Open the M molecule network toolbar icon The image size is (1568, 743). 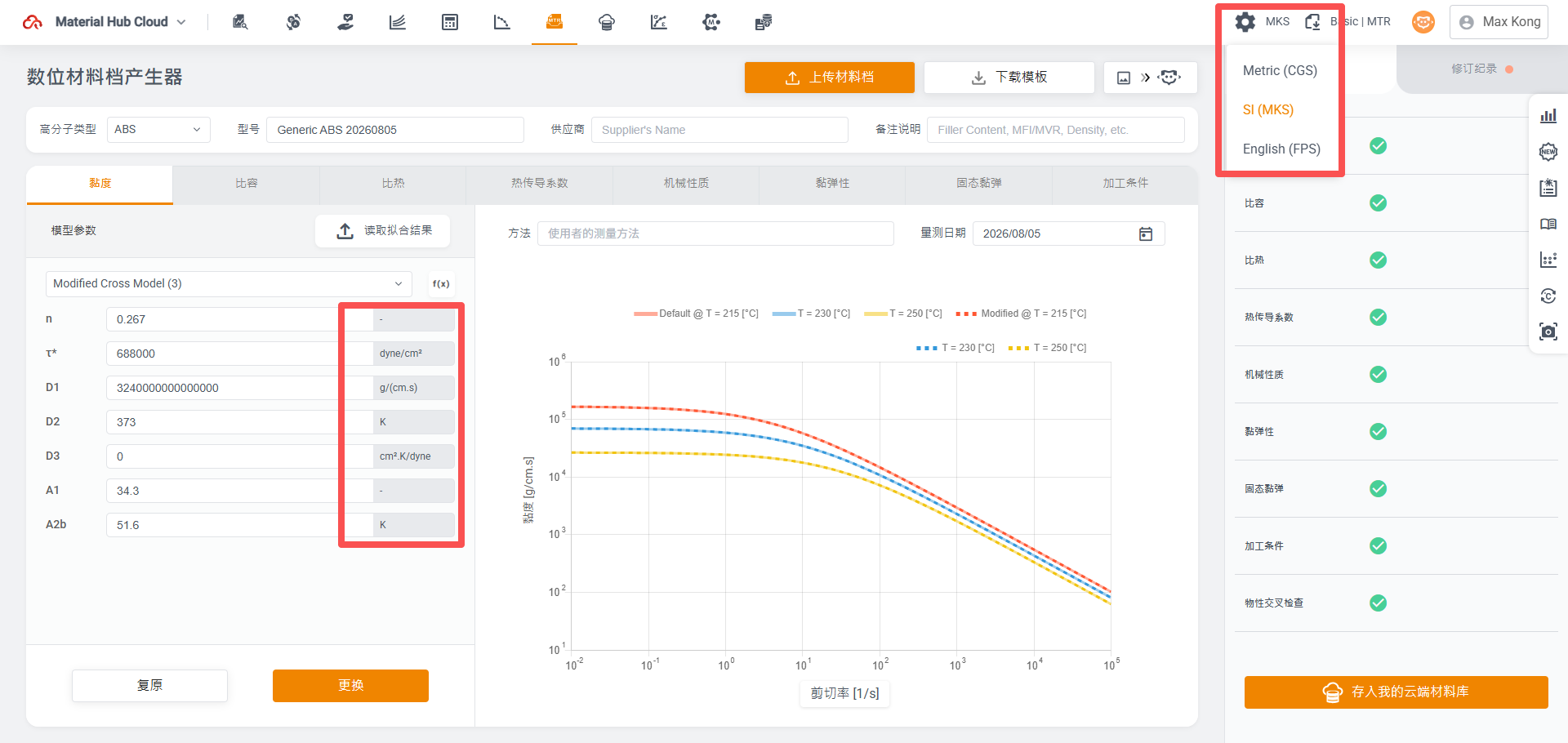[711, 22]
